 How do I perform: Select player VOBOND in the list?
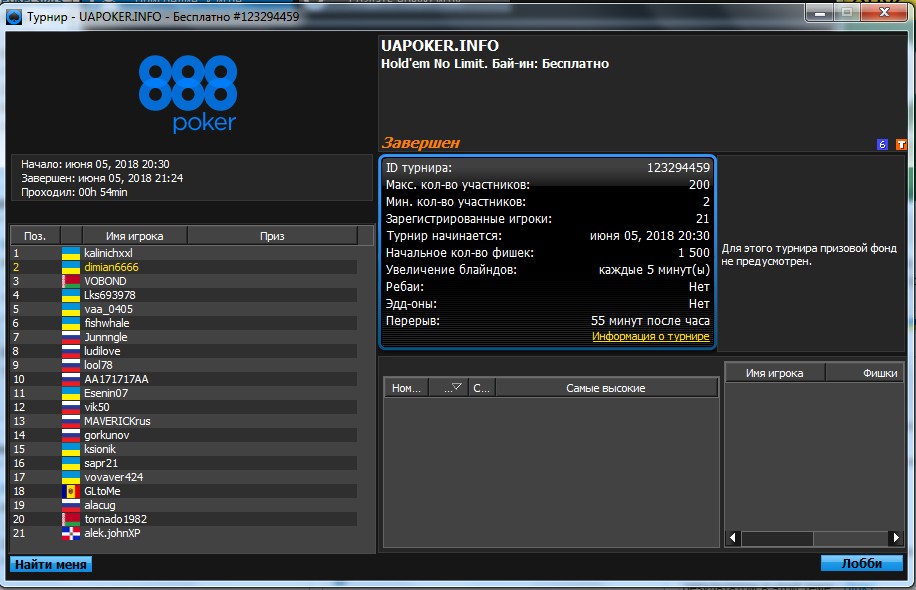[x=184, y=281]
